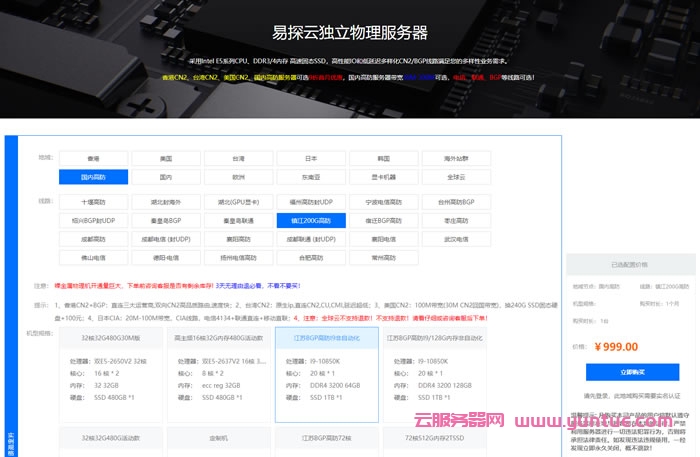Choose the 合肥高防 line option
Image resolution: width=700 pixels, height=457 pixels.
tap(310, 257)
